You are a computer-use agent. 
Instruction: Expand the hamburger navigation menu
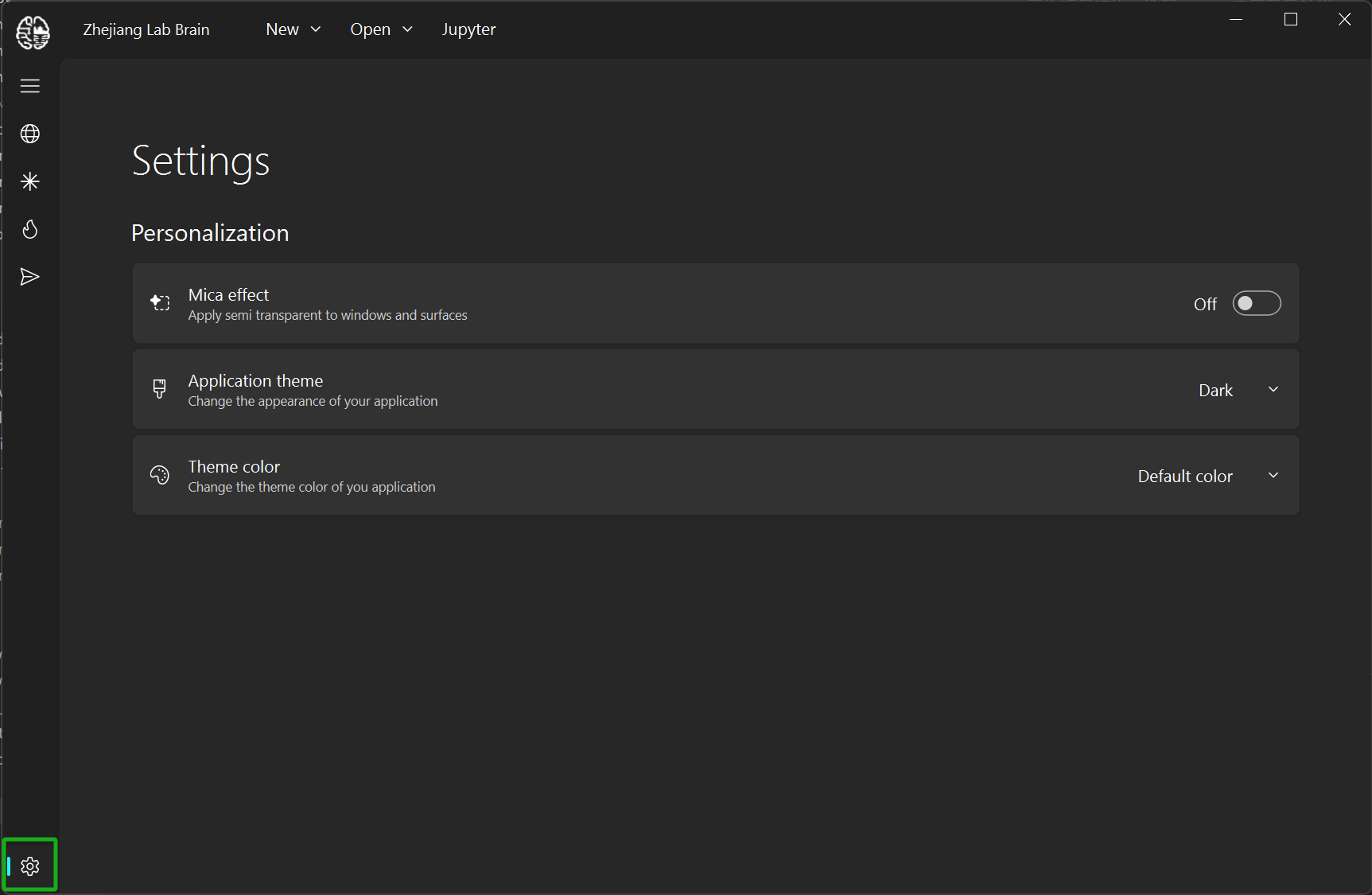click(x=30, y=86)
